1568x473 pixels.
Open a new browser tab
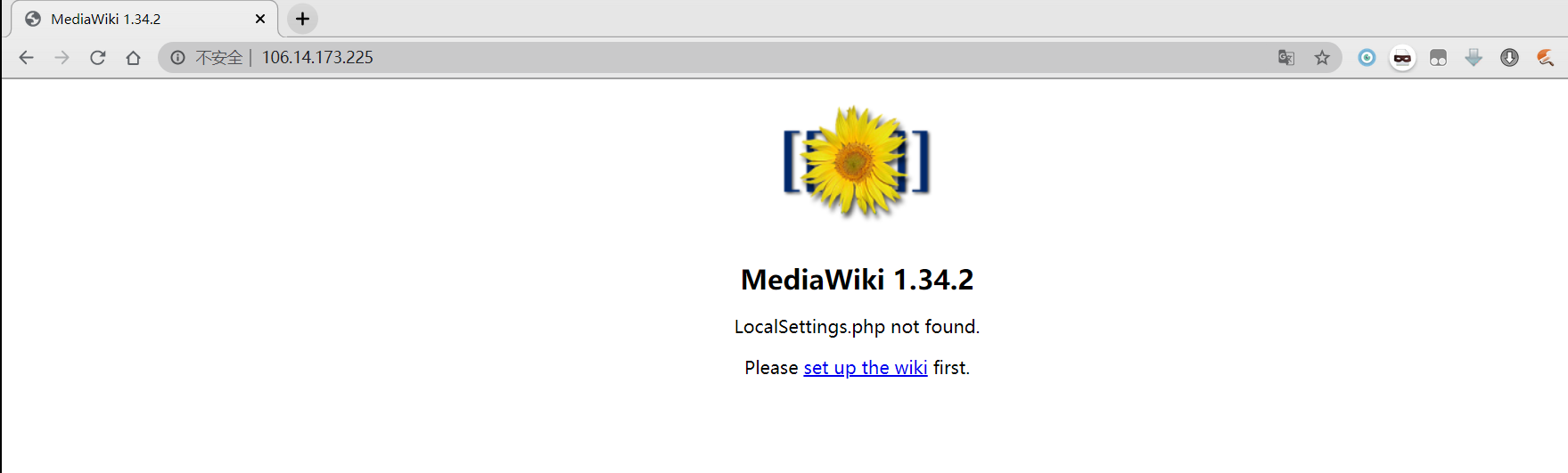pyautogui.click(x=303, y=19)
